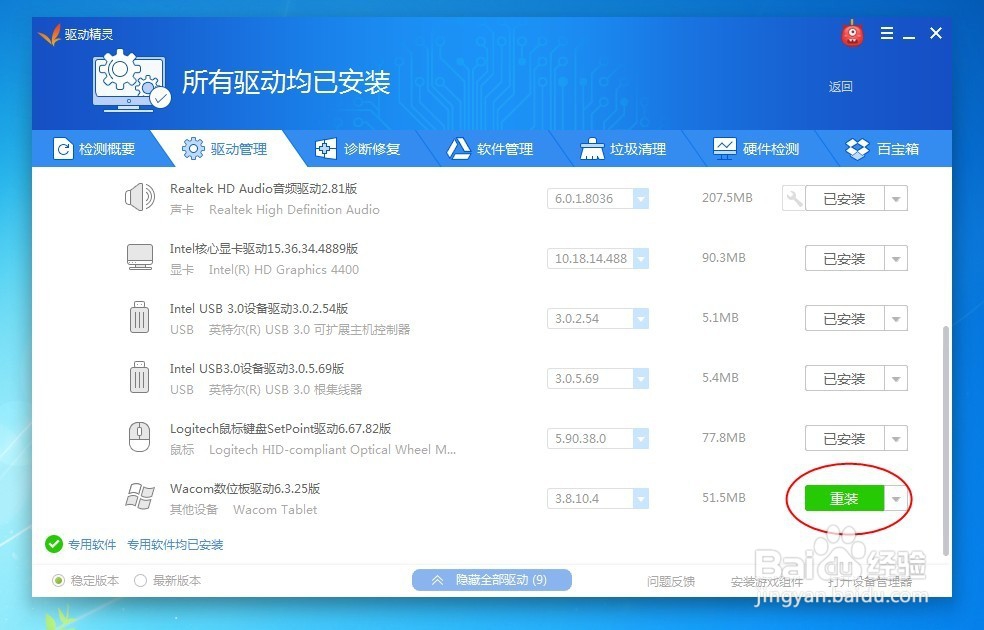Open the 检测概要 tab

[x=94, y=149]
